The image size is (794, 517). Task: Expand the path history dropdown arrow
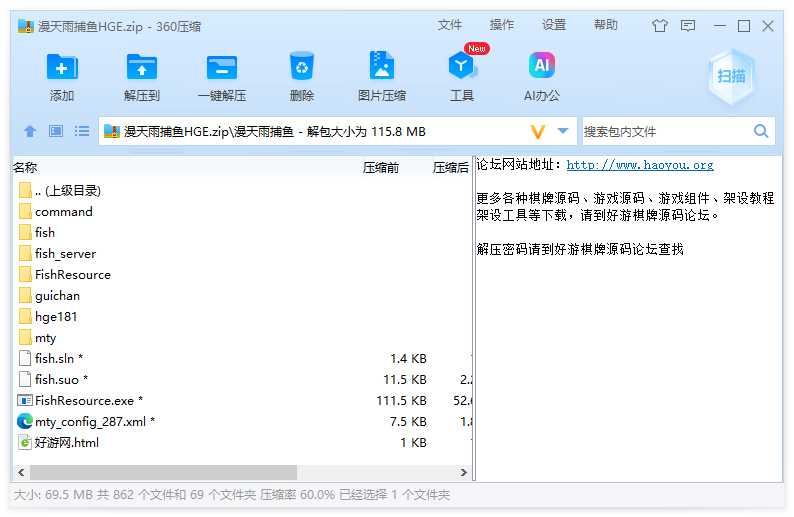[x=563, y=131]
